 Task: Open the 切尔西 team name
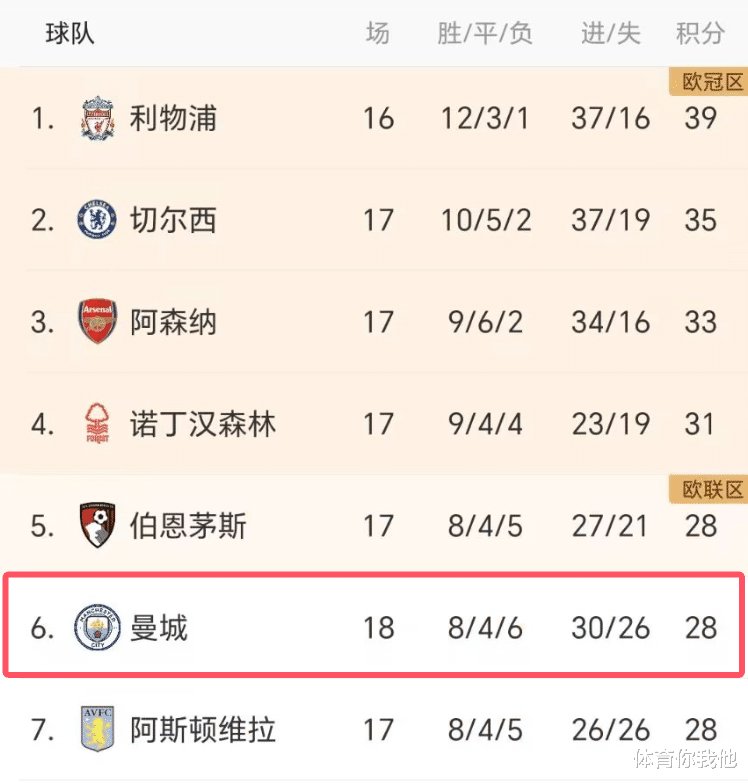click(x=173, y=220)
